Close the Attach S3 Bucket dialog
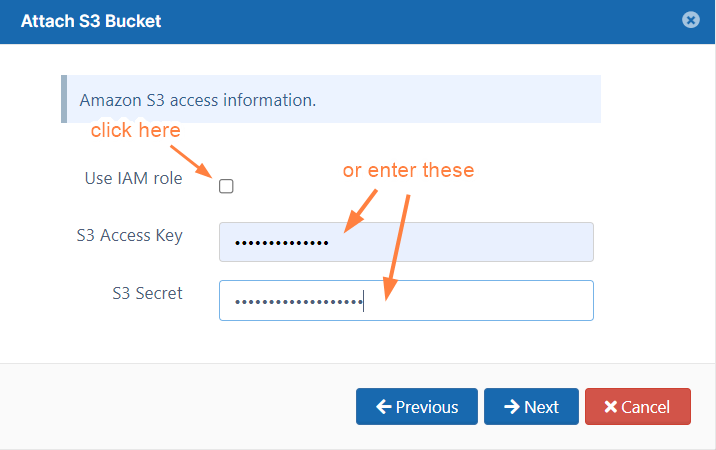716x450 pixels. coord(690,20)
